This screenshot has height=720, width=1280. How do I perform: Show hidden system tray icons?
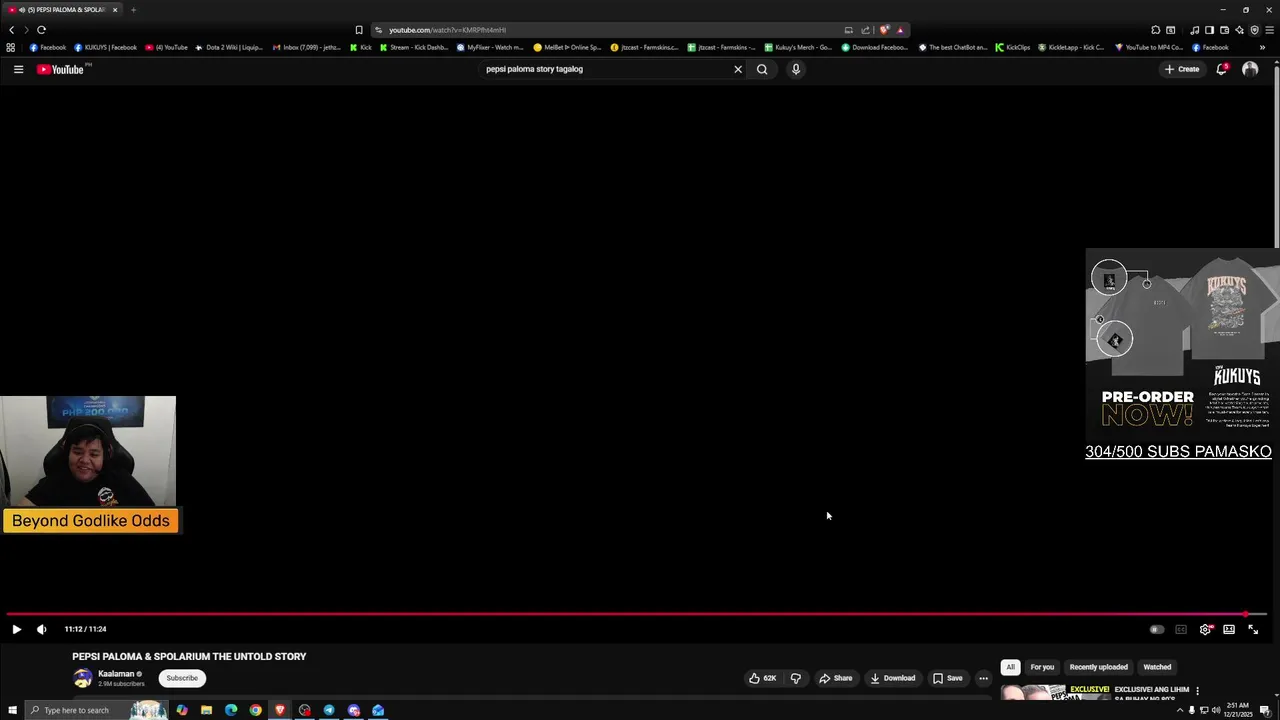(x=1179, y=710)
